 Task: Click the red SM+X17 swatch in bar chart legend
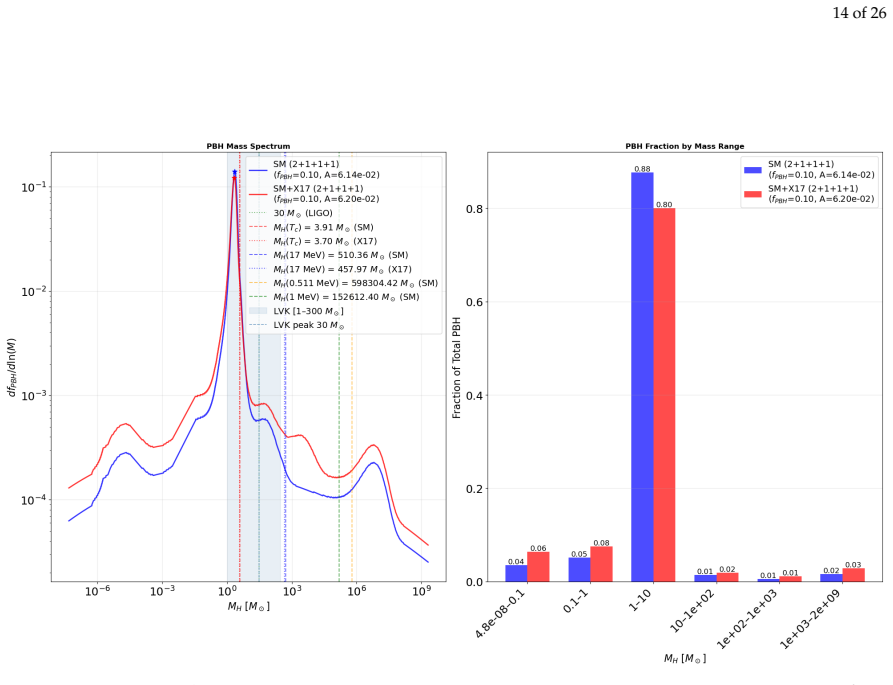tap(753, 194)
